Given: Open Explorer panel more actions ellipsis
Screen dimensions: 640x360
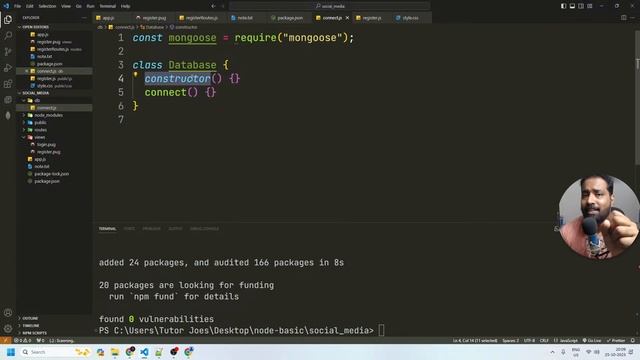Looking at the screenshot, I should [84, 18].
